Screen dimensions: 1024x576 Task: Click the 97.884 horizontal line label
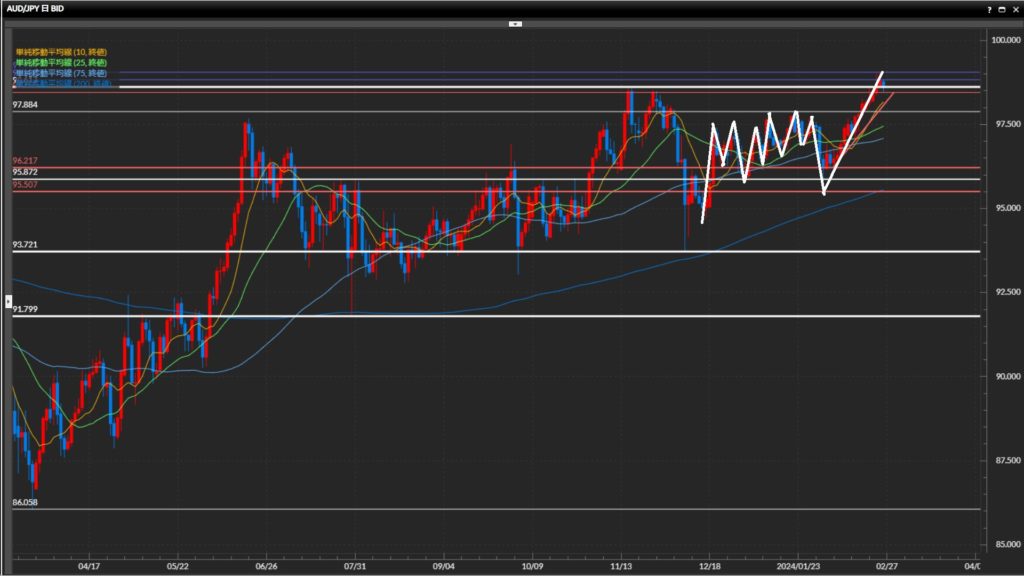pyautogui.click(x=25, y=105)
